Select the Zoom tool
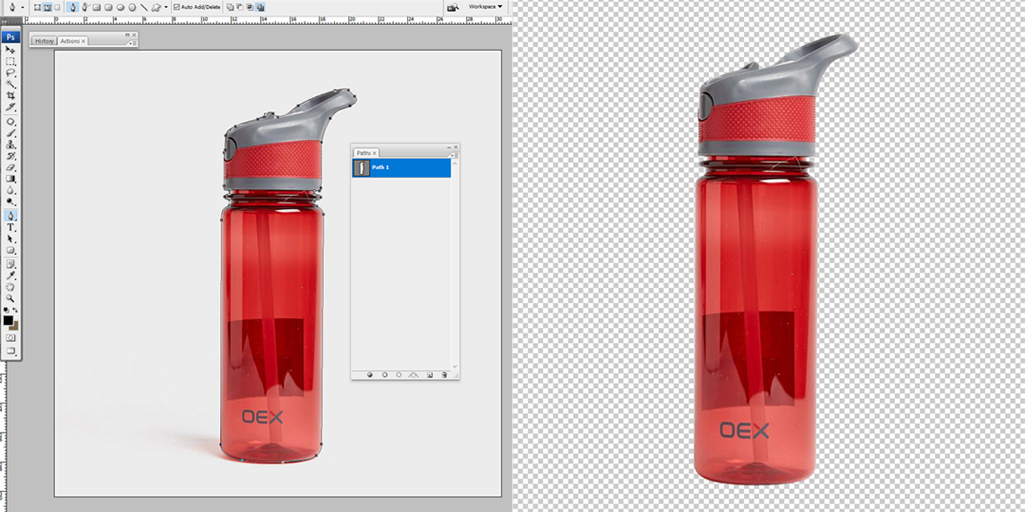 (x=10, y=298)
